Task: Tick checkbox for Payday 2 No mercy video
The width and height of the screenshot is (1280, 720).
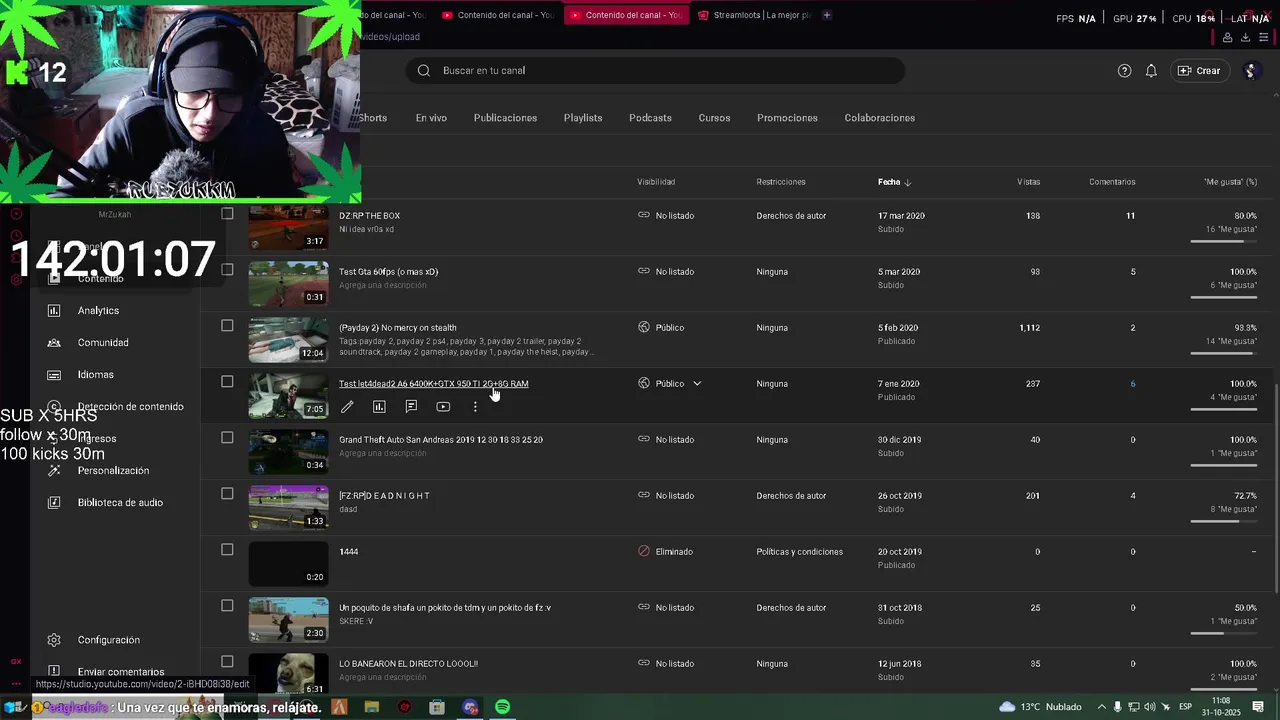Action: tap(227, 326)
